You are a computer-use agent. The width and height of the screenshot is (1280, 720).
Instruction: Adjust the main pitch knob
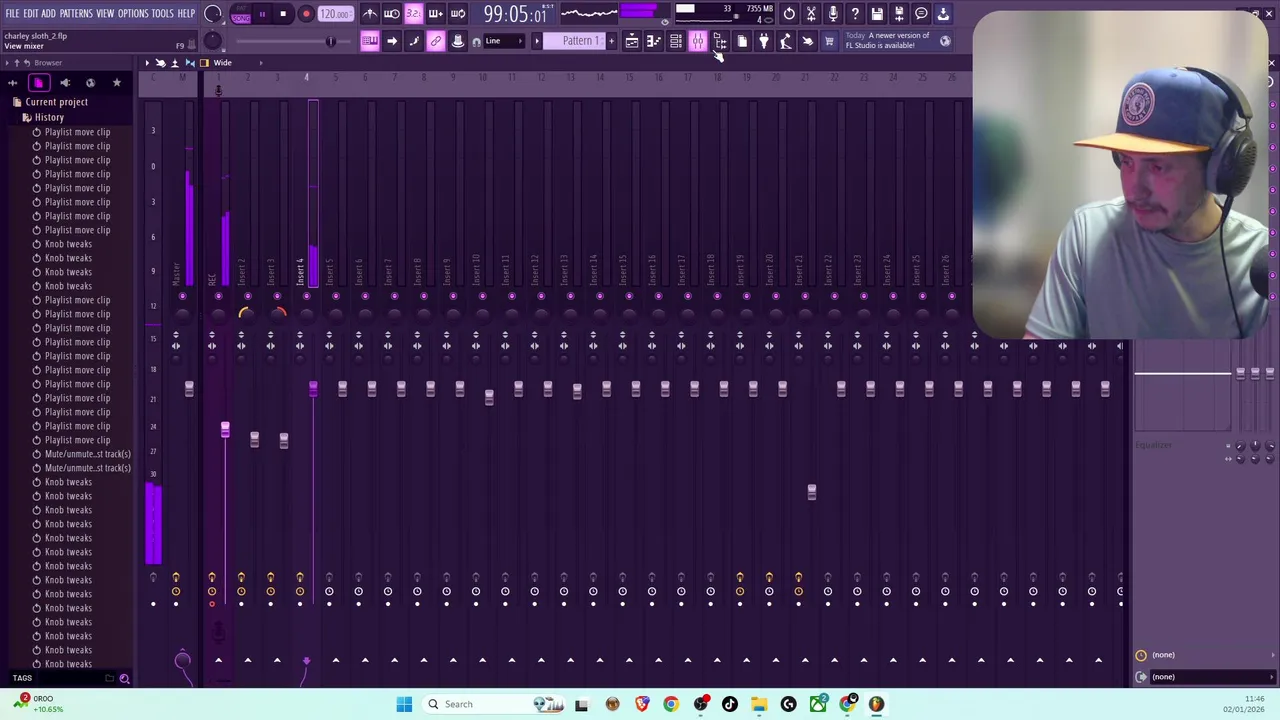coord(213,41)
